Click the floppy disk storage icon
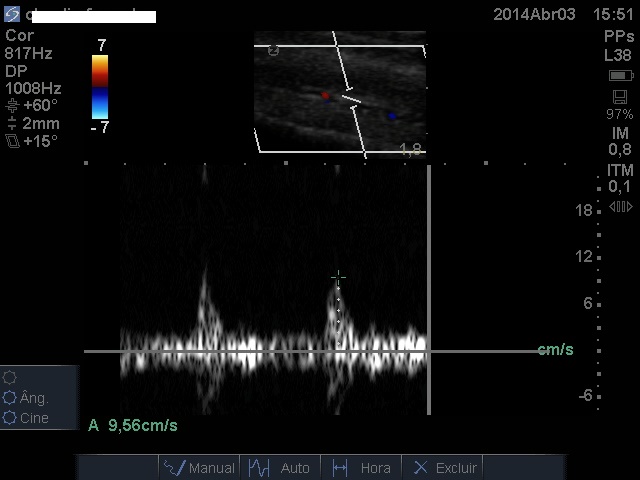Viewport: 640px width, 480px height. coord(620,96)
